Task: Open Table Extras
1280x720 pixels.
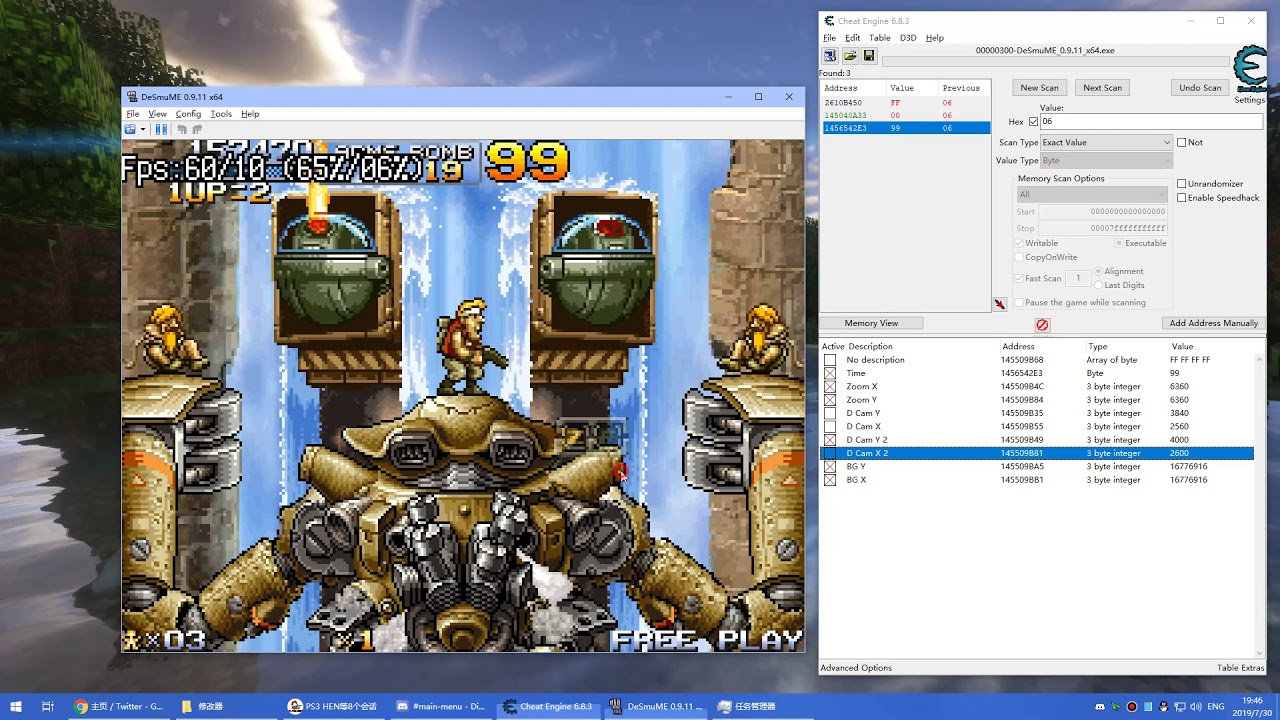Action: pyautogui.click(x=1240, y=668)
